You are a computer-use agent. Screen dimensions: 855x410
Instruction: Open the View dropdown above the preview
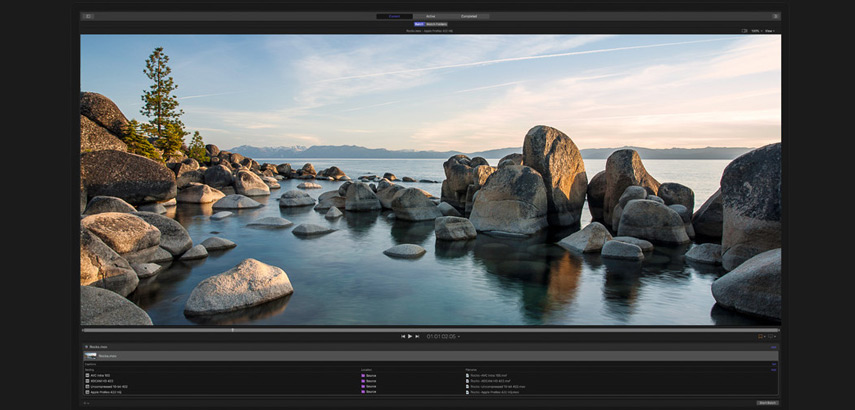(770, 31)
